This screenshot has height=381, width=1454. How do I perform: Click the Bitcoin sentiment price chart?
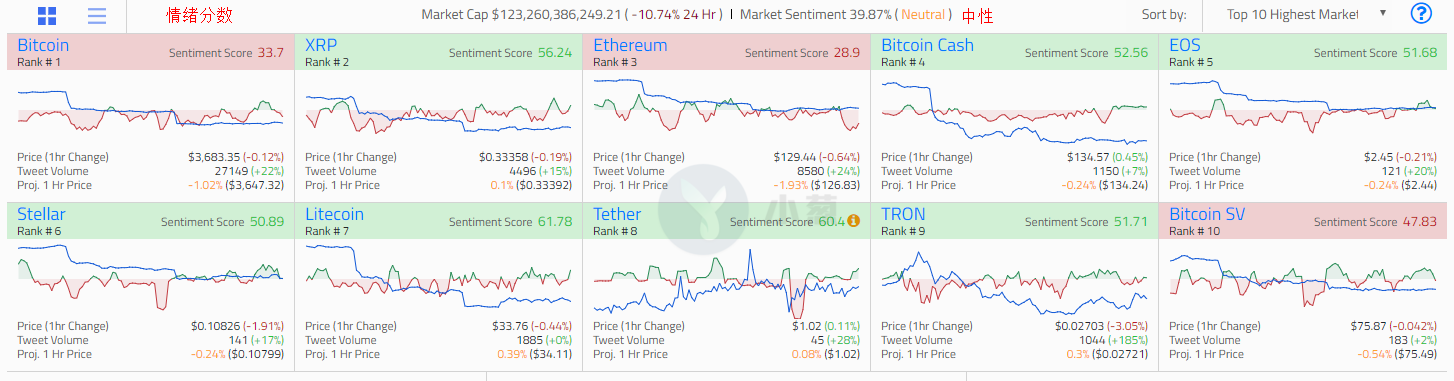click(150, 112)
